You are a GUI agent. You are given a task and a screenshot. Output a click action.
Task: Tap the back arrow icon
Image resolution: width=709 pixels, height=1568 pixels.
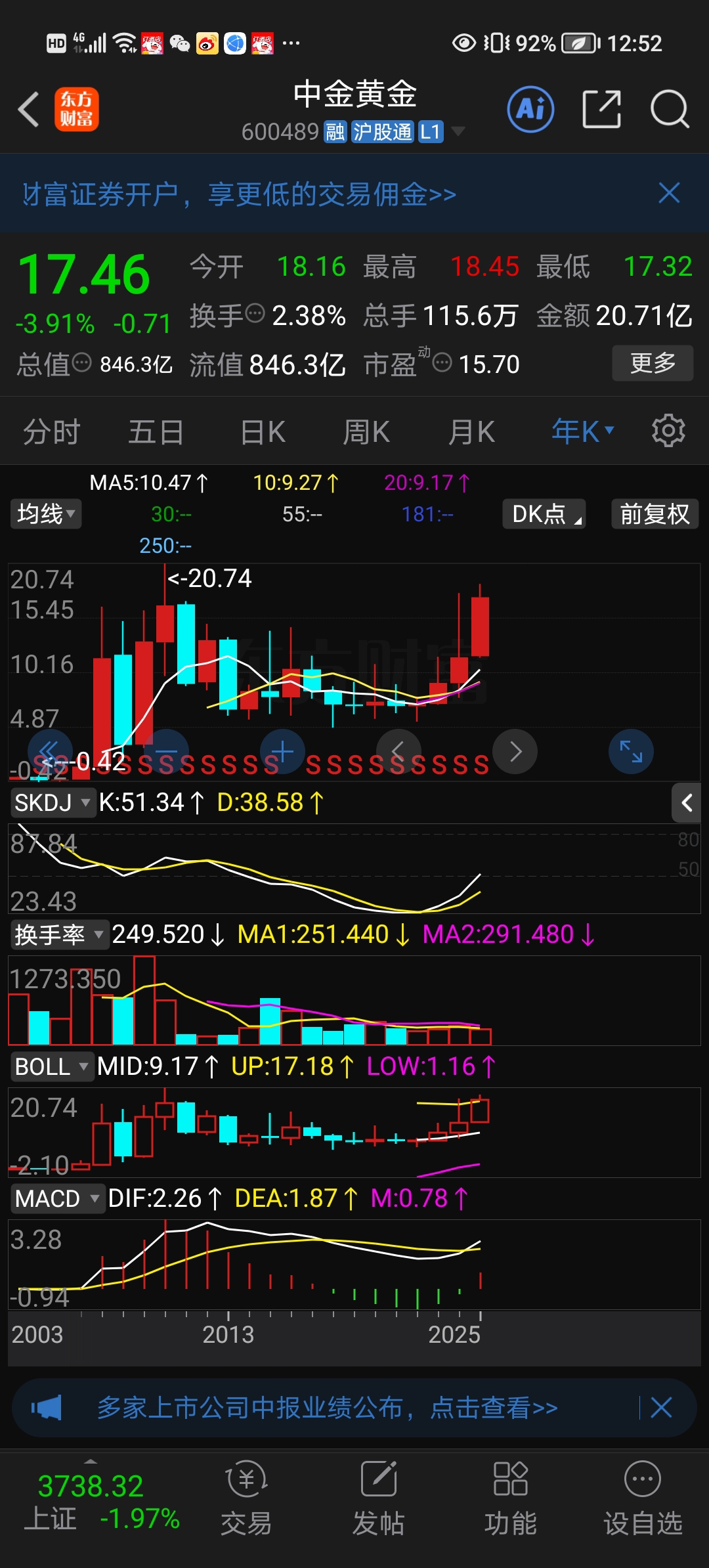[x=29, y=109]
